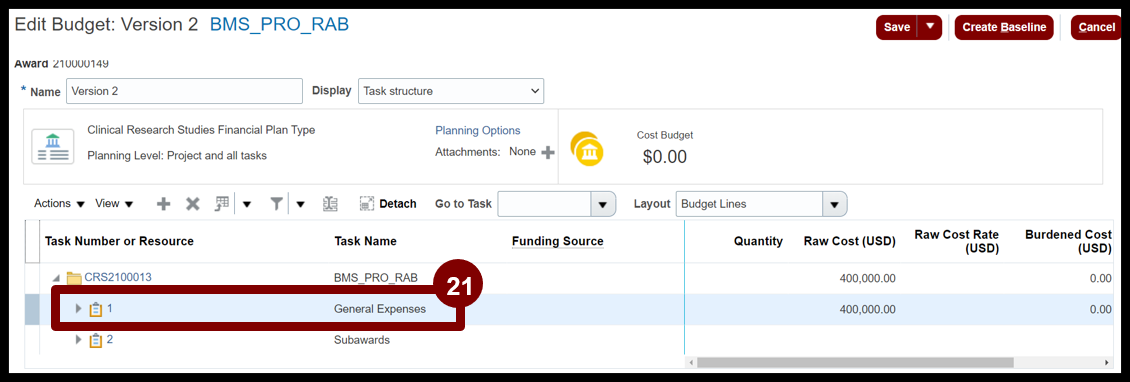Click the Name field containing Version 2
This screenshot has width=1130, height=382.
click(184, 92)
